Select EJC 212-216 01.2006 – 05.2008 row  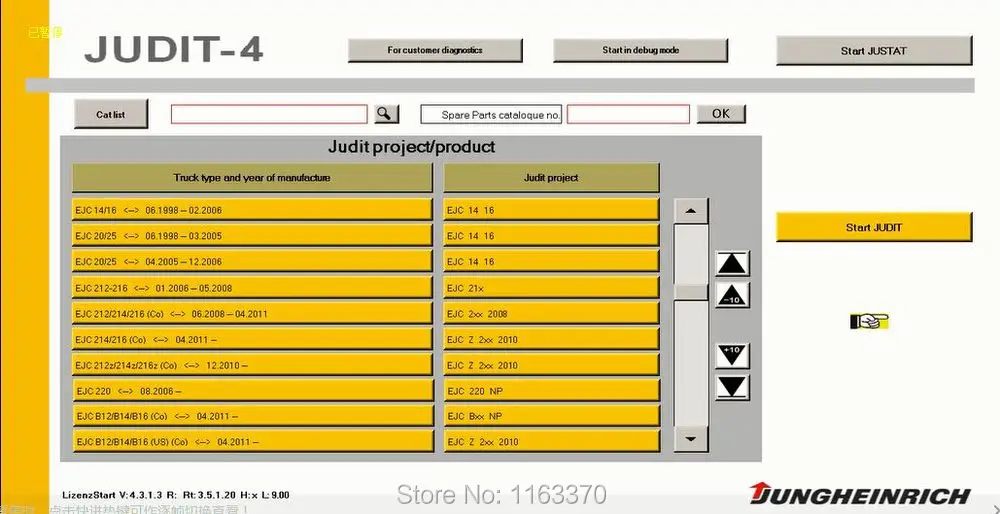click(x=252, y=288)
